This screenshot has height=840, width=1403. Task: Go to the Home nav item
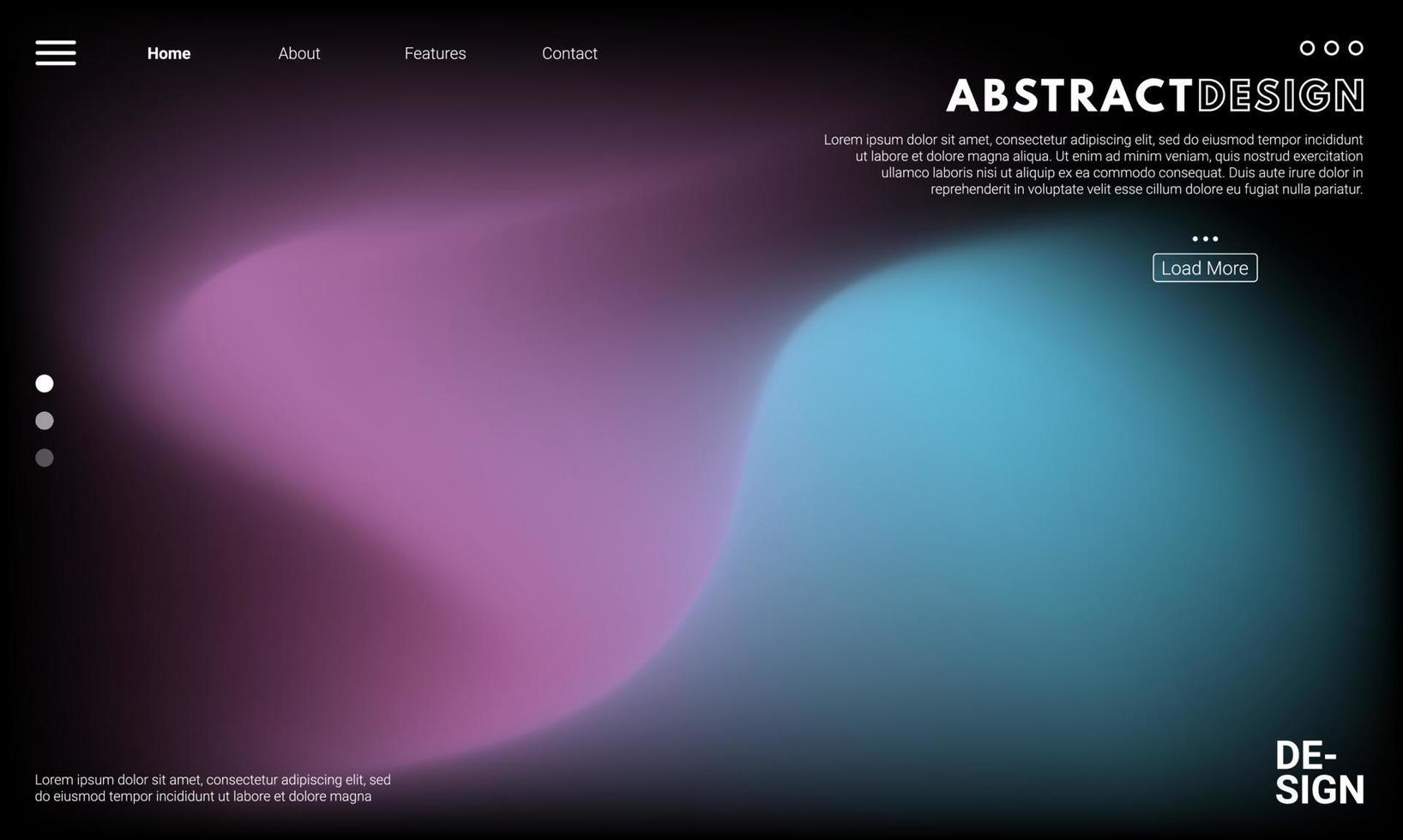tap(169, 53)
